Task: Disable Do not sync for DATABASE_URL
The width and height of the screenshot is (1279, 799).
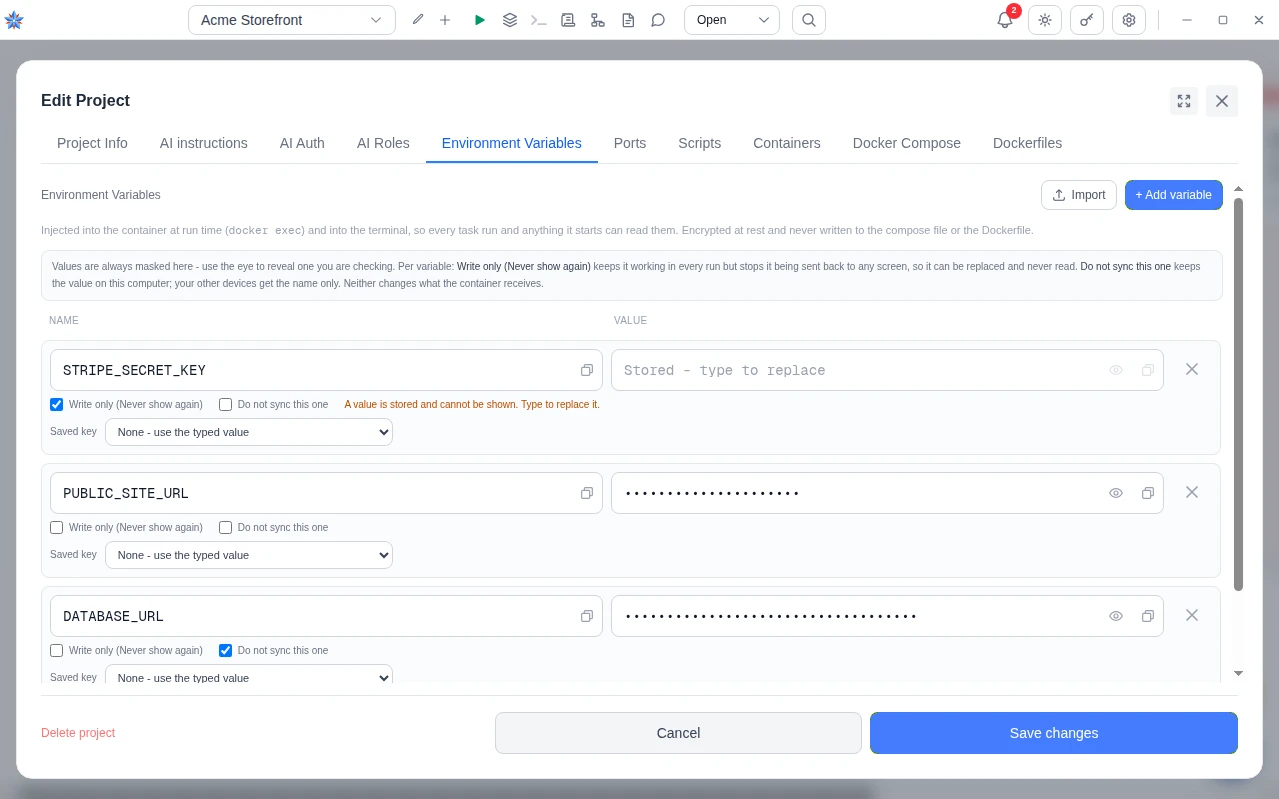Action: (x=226, y=650)
